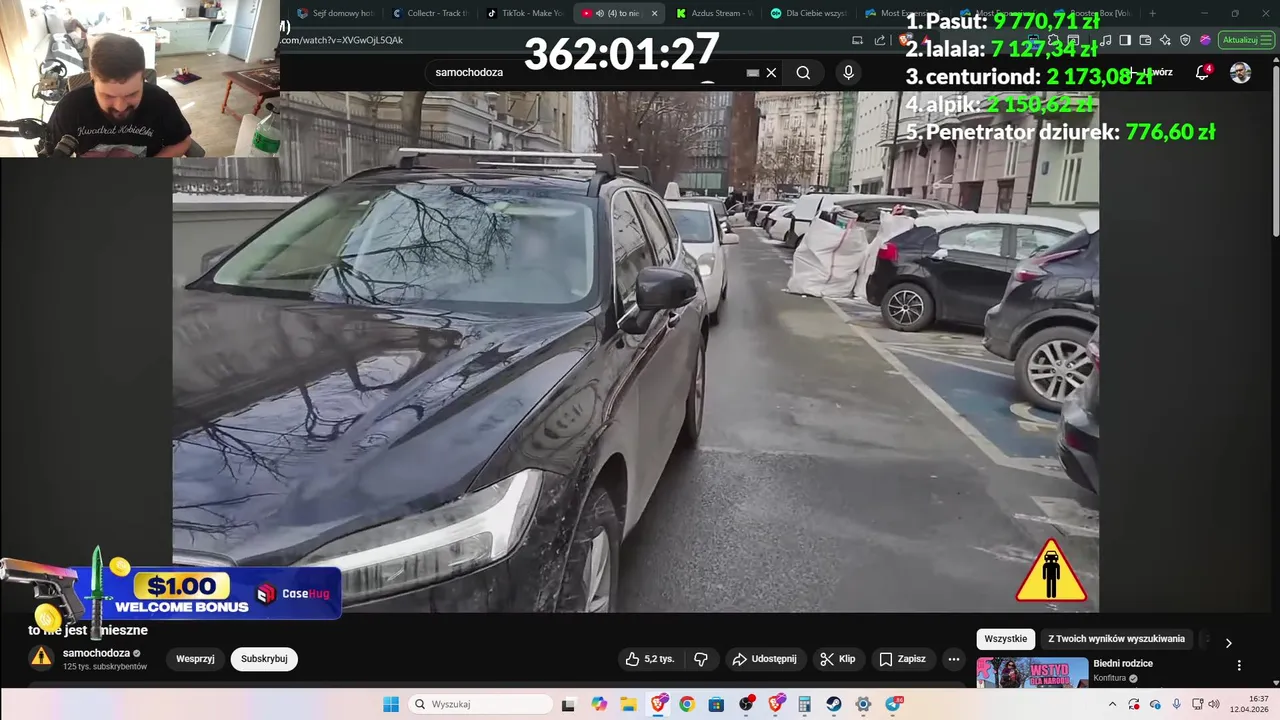The height and width of the screenshot is (720, 1280).
Task: Start voice search with microphone icon
Action: tap(848, 72)
